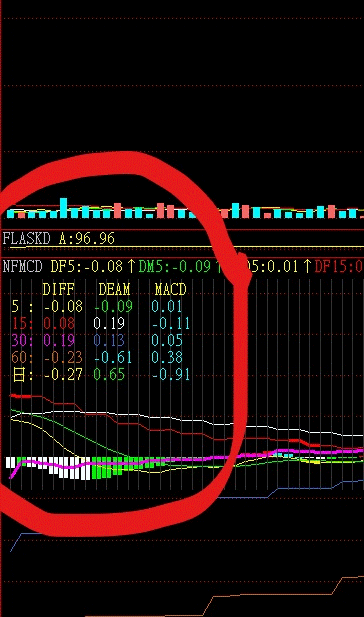Click the yellow arrow after DF5 value
Screen dimensions: 364x617
coord(131,267)
